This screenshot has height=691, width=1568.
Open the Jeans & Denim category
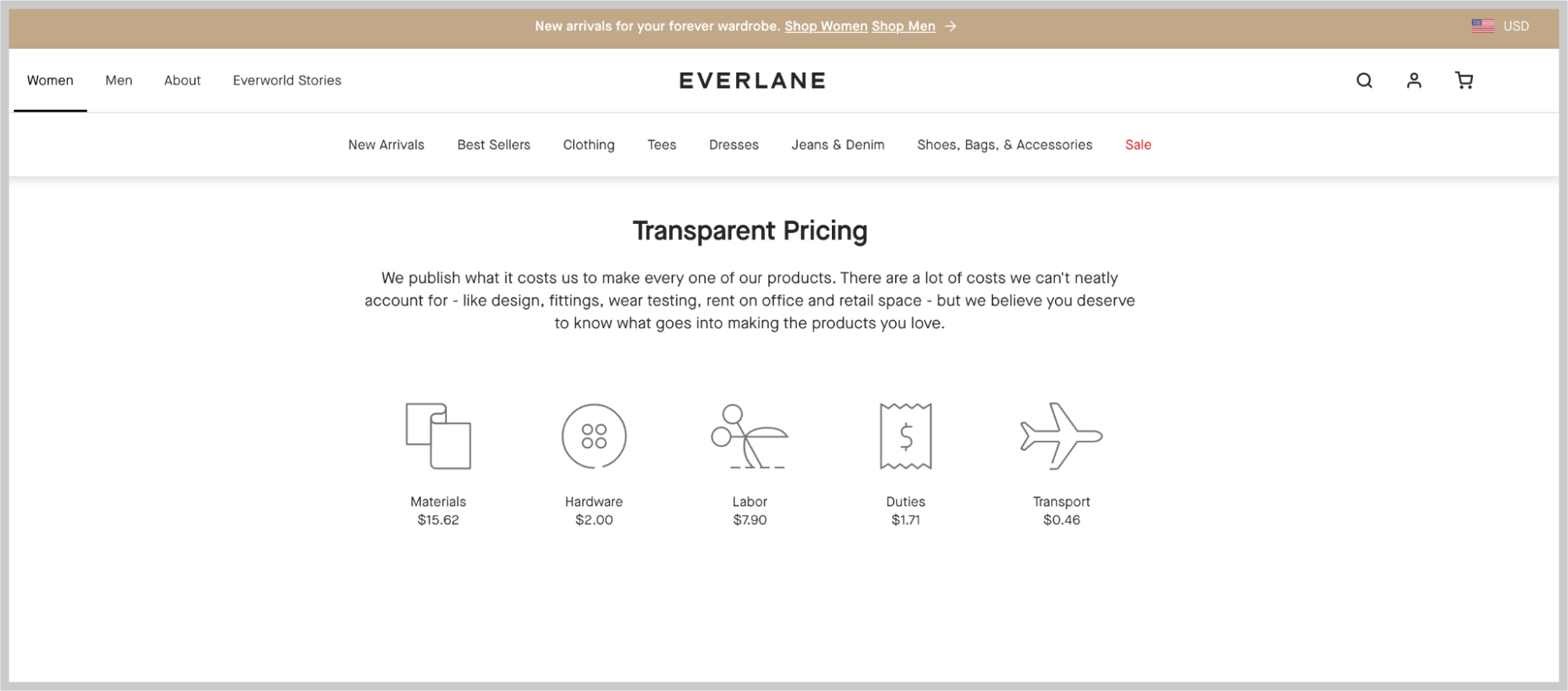[837, 144]
